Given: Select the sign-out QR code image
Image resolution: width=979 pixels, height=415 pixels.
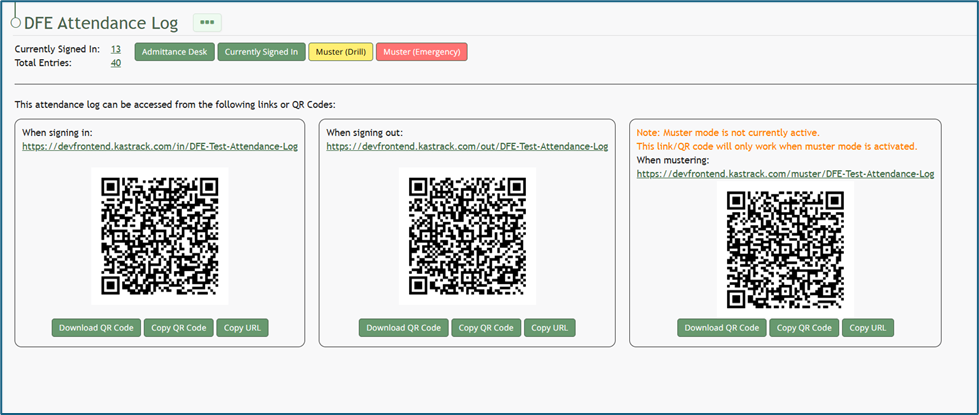Looking at the screenshot, I should coord(467,236).
